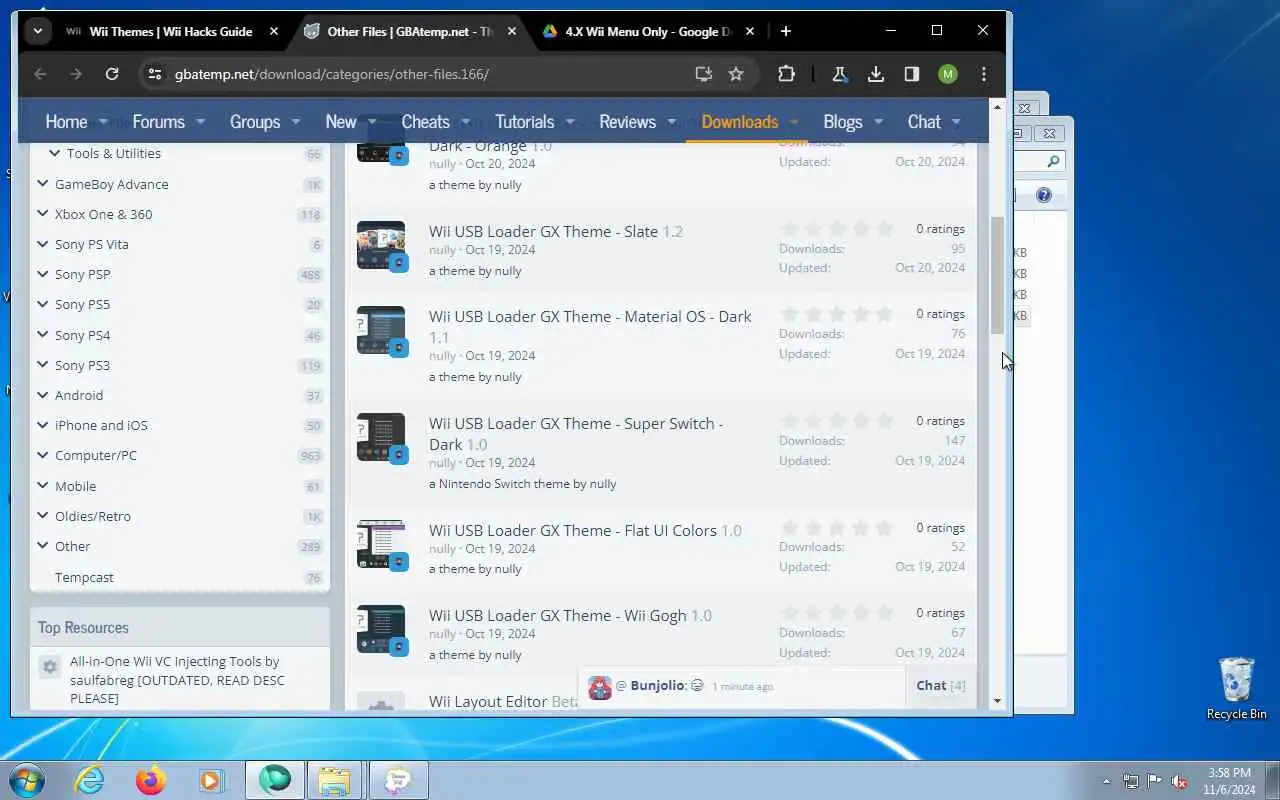Open Chrome three-dot menu
The image size is (1280, 800).
pyautogui.click(x=984, y=74)
